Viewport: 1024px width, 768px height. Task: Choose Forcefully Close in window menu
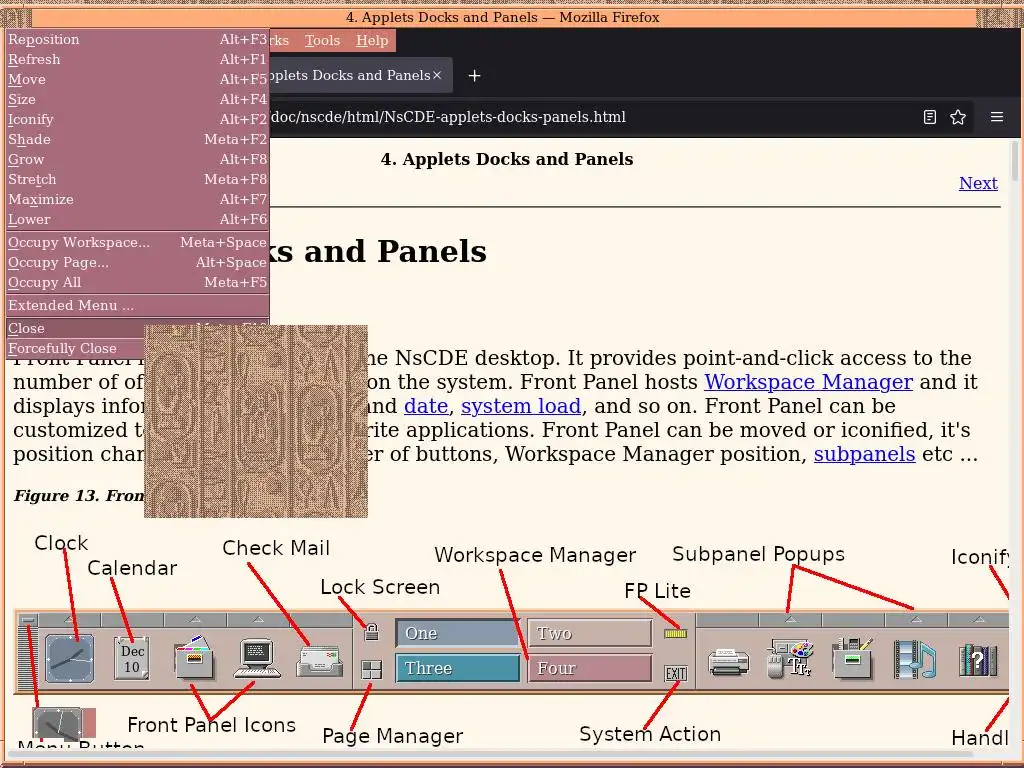[x=74, y=349]
